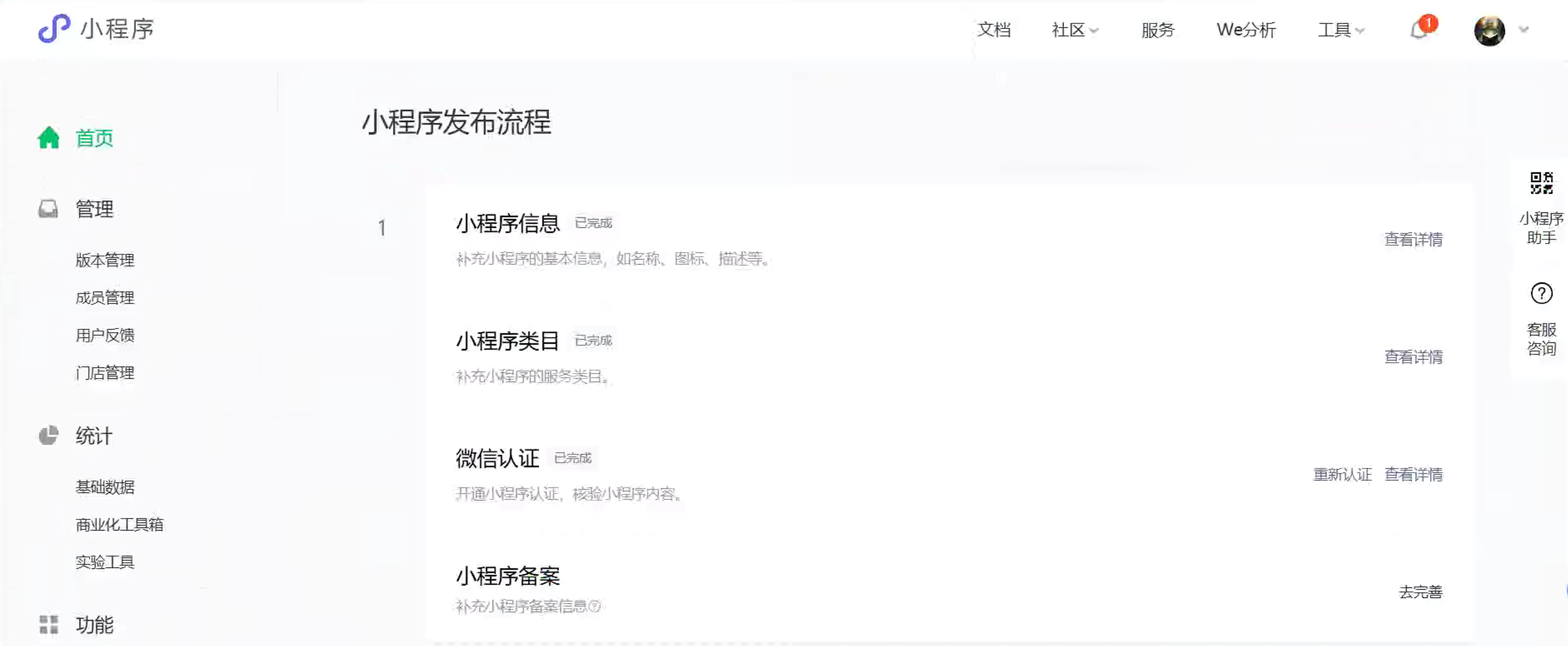
Task: Open We分析 in the top navigation
Action: pos(1246,30)
